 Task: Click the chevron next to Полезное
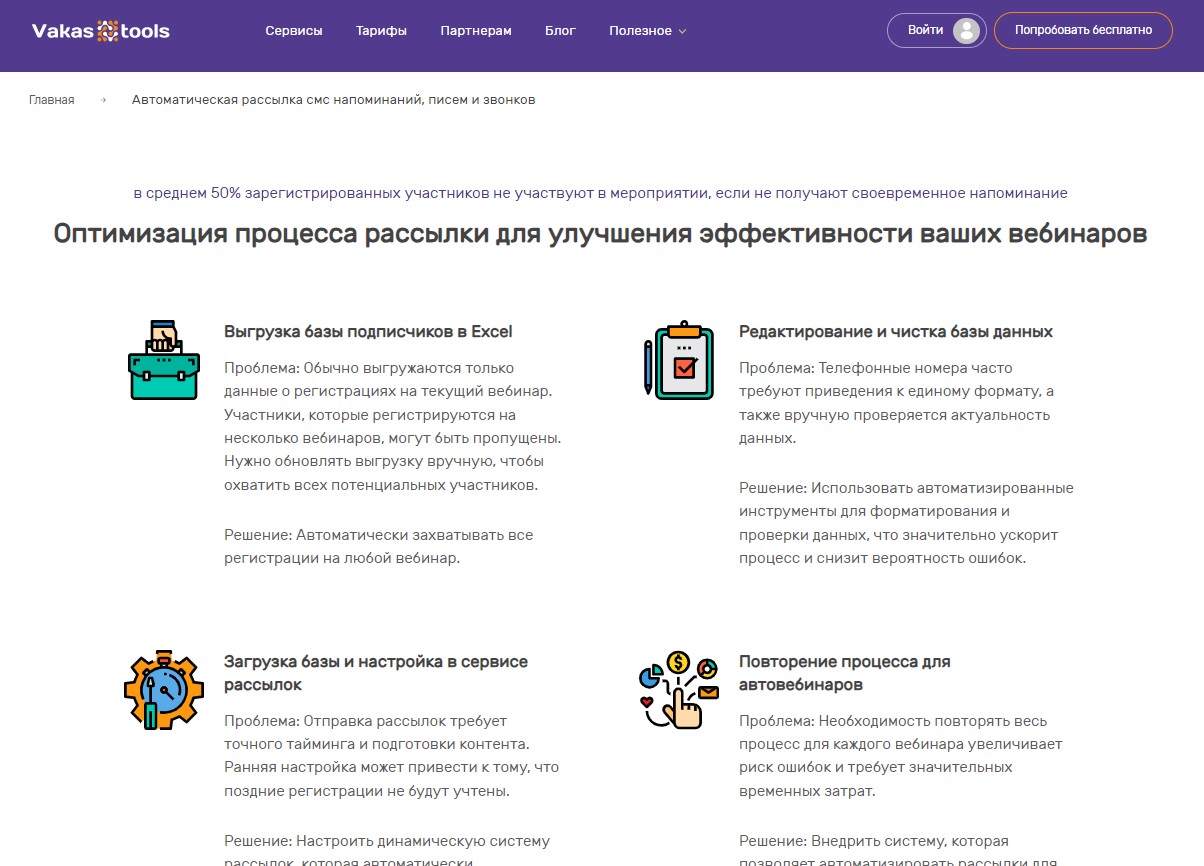pyautogui.click(x=683, y=32)
